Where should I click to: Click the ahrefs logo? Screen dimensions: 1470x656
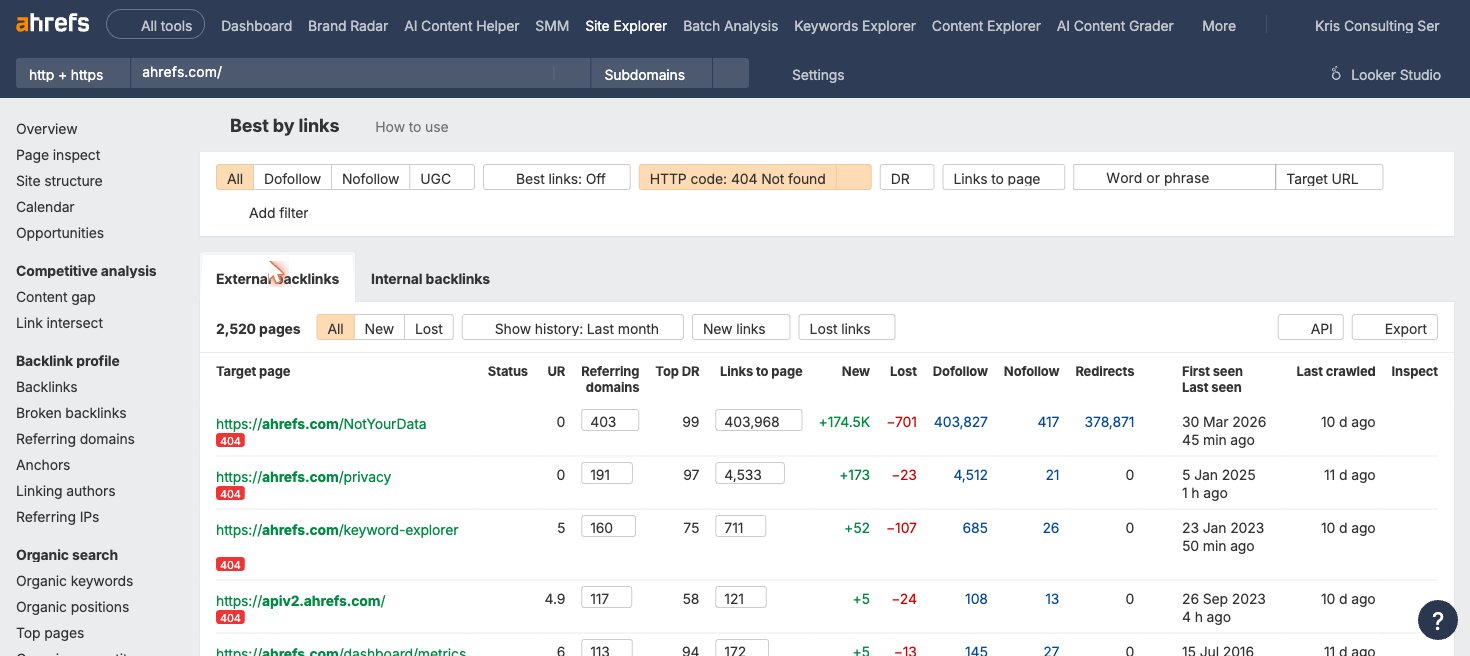point(53,23)
